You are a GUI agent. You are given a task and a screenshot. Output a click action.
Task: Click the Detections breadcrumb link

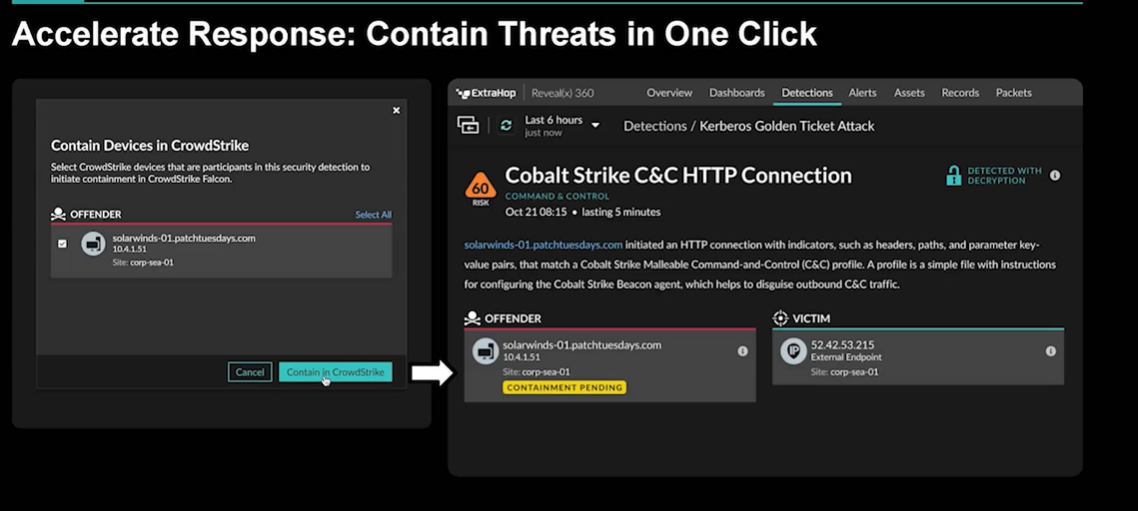pos(655,126)
